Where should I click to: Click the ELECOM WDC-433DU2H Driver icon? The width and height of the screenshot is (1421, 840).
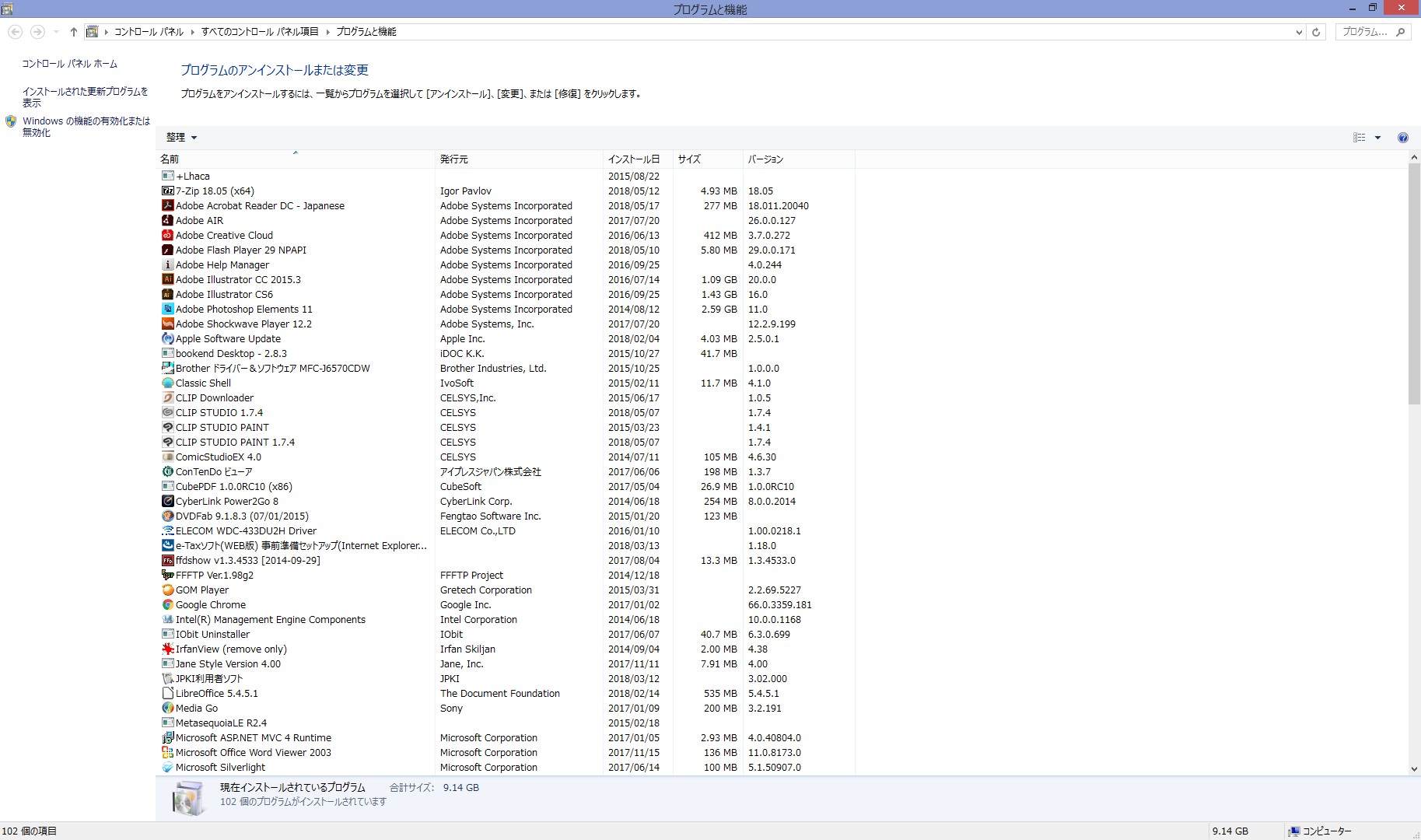(167, 530)
